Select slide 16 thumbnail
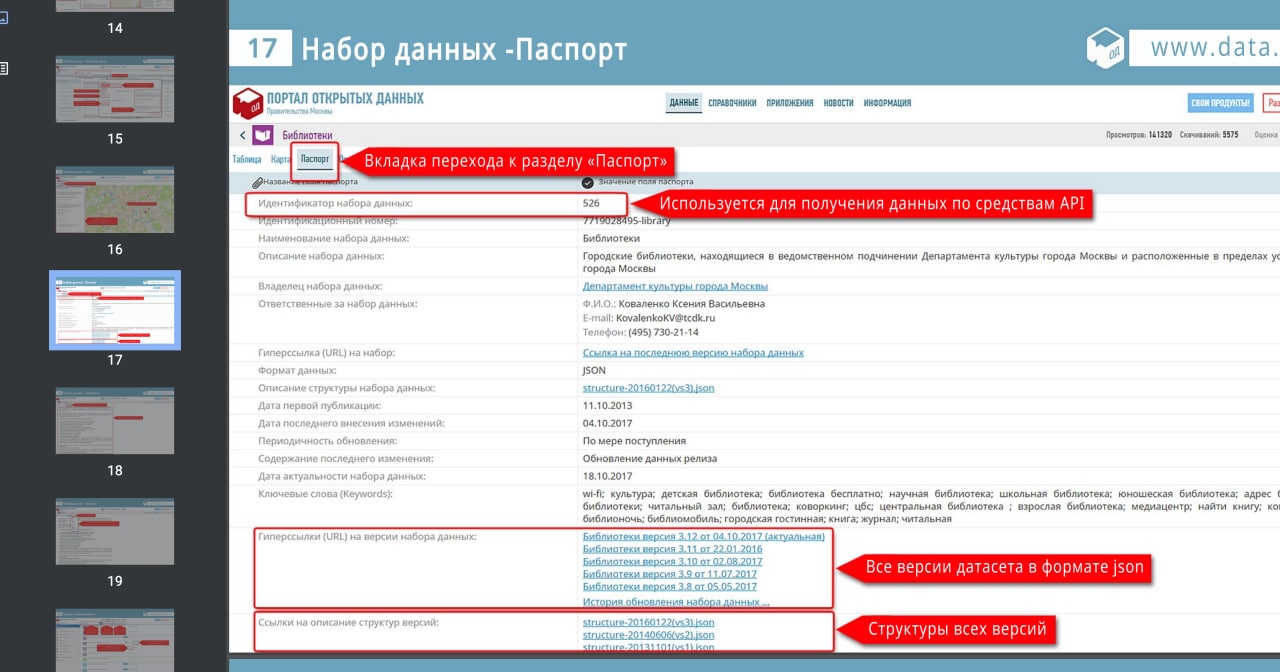Screen dimensions: 1280x672 (x=115, y=200)
